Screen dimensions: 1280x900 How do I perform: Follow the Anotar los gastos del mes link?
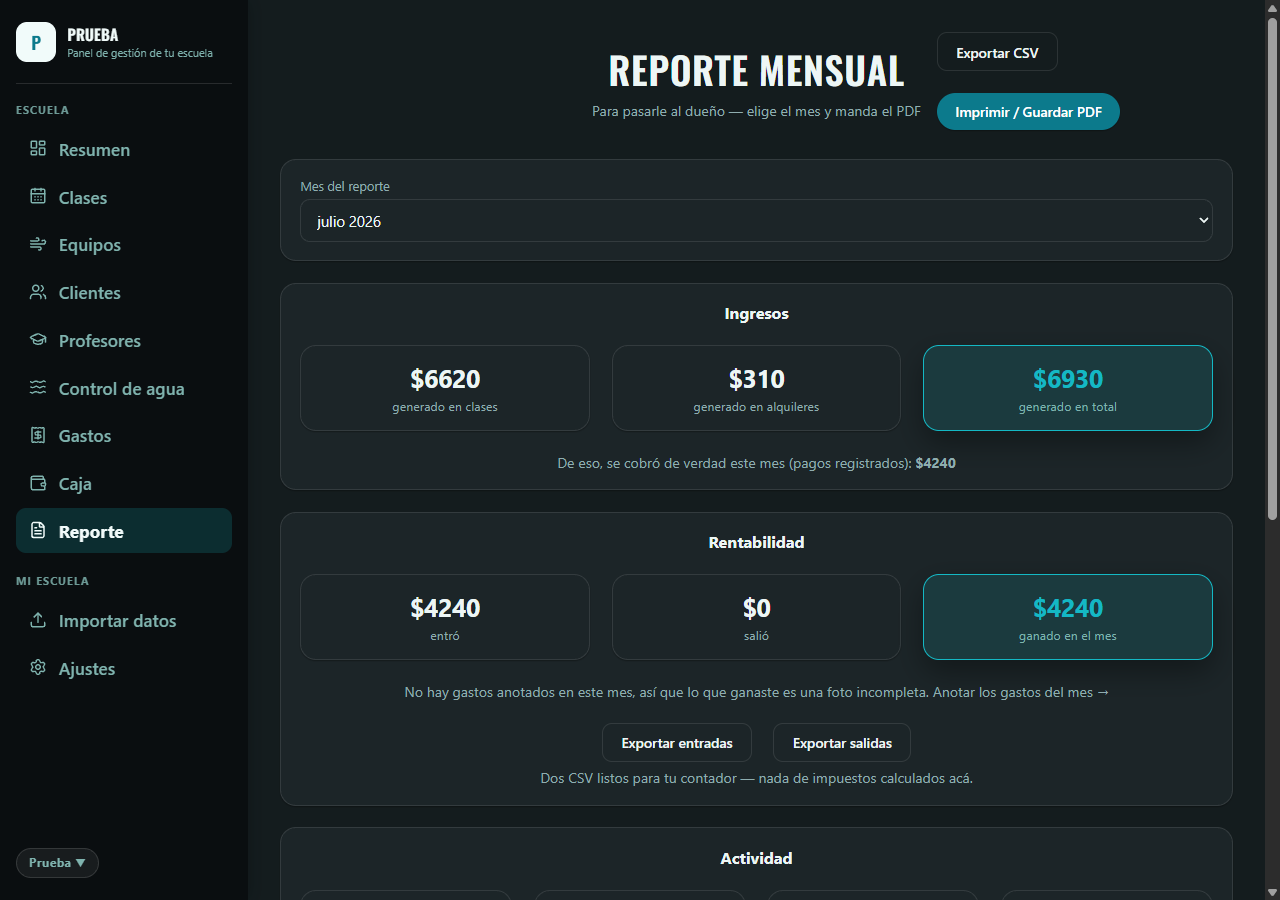point(1021,692)
